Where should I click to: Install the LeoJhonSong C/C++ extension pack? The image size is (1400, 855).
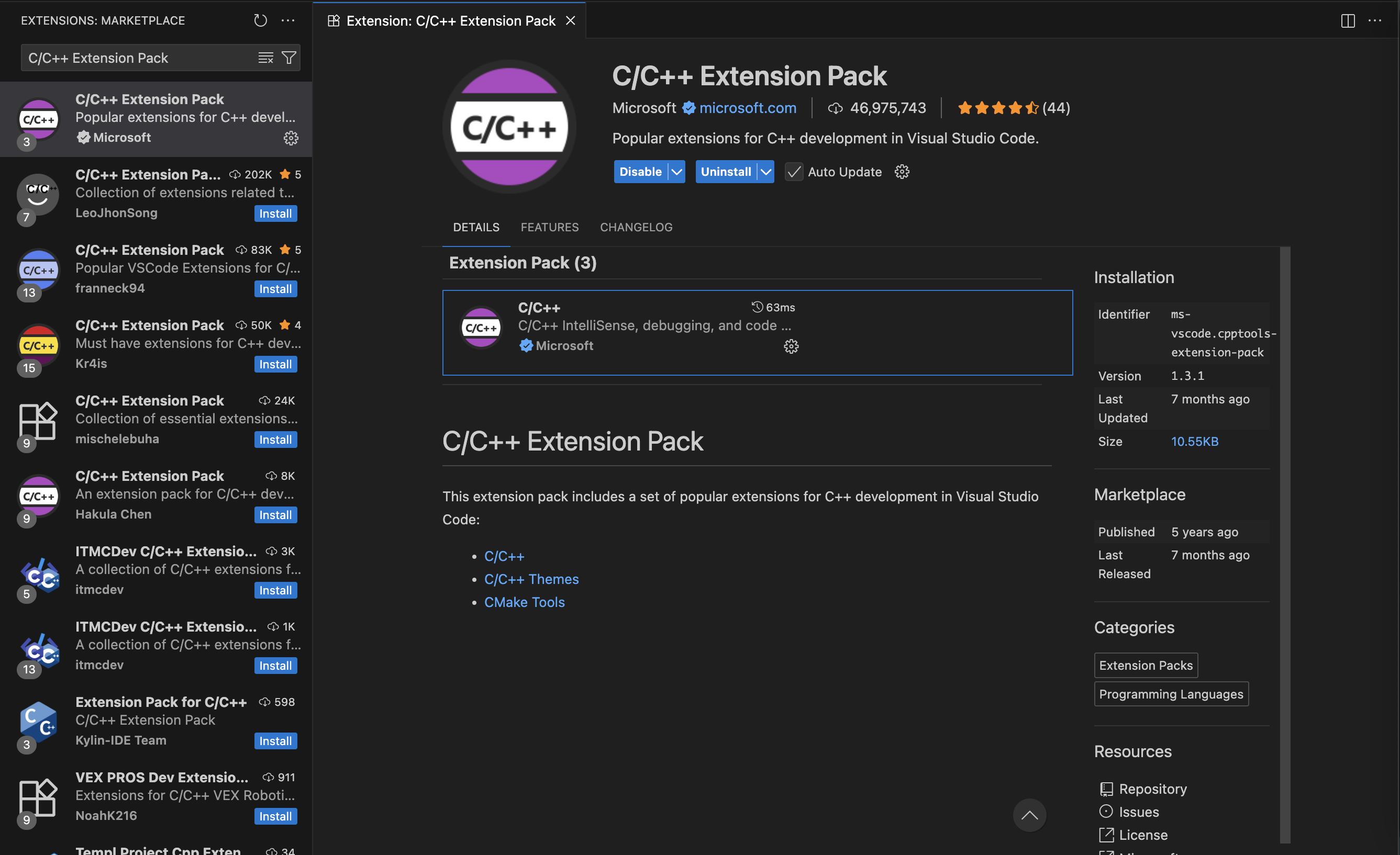click(x=275, y=213)
